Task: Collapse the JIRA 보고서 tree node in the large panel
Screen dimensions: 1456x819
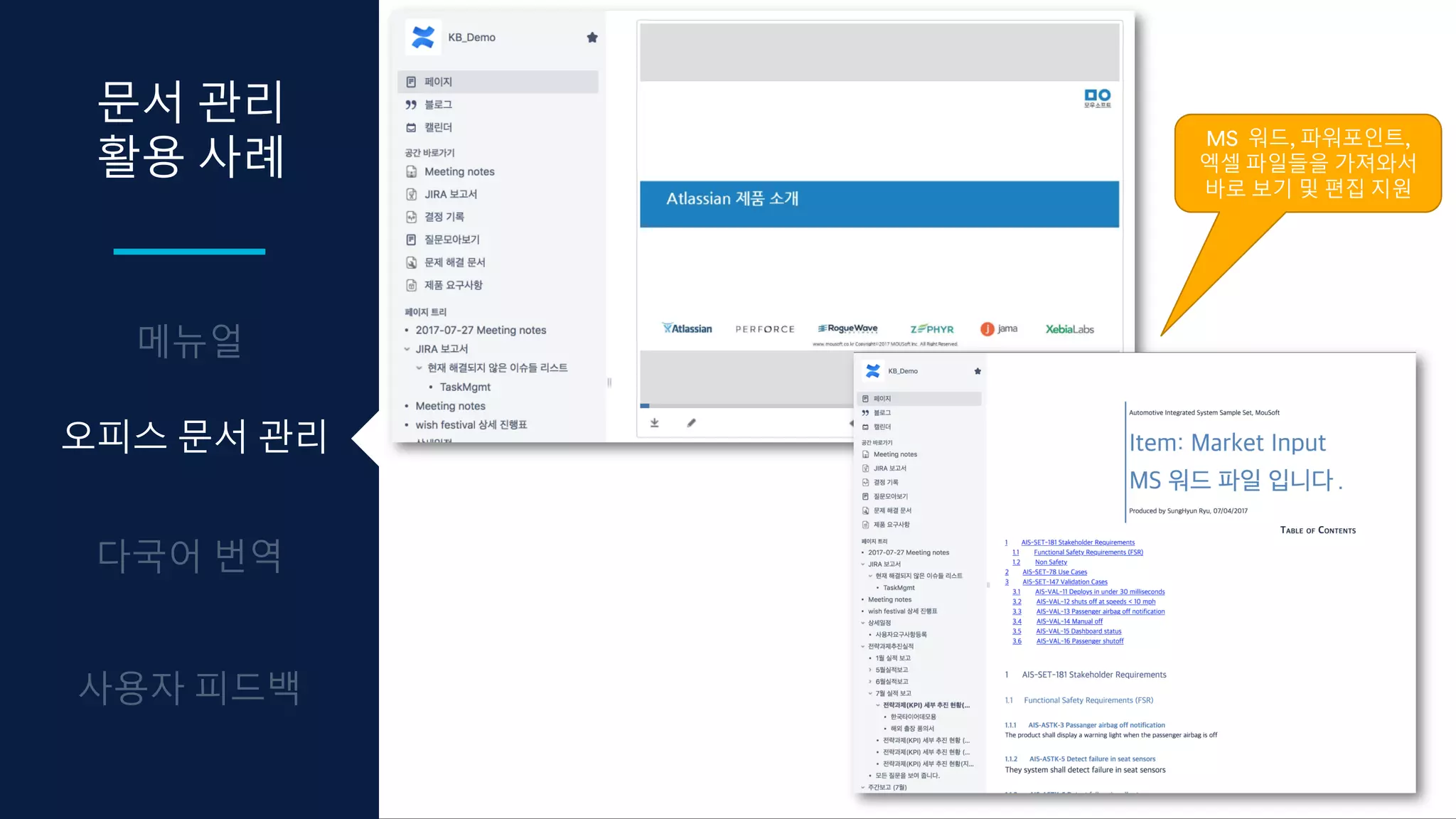Action: pyautogui.click(x=407, y=349)
